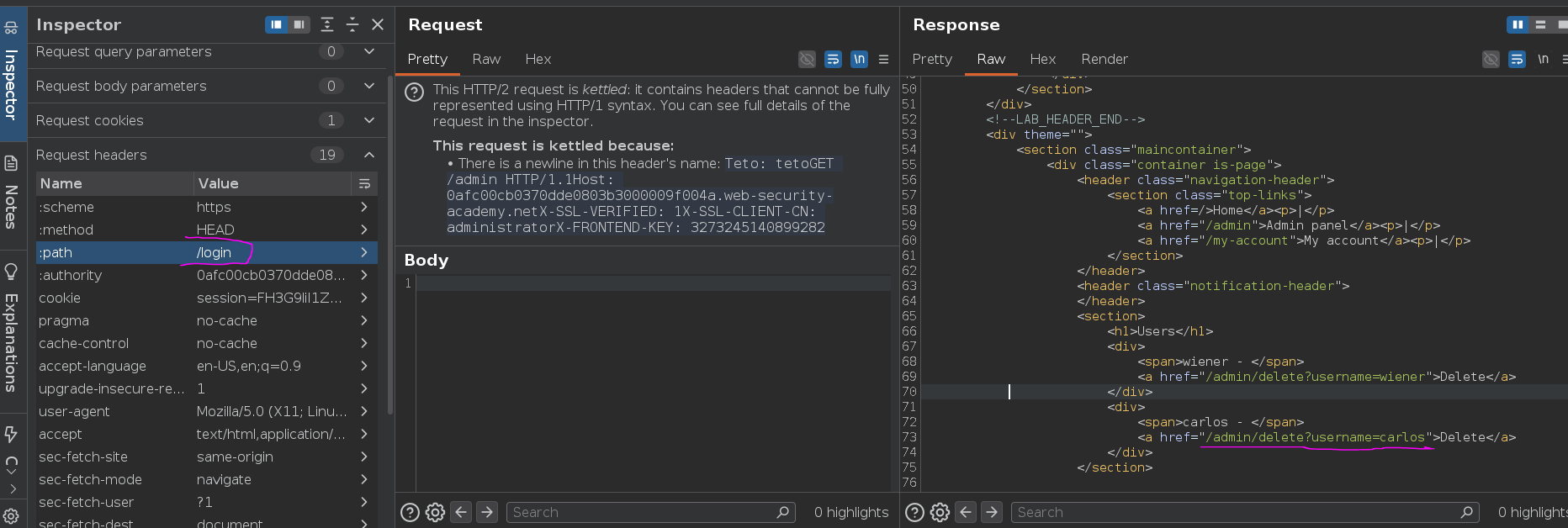Expand the :method header row arrow

point(364,230)
